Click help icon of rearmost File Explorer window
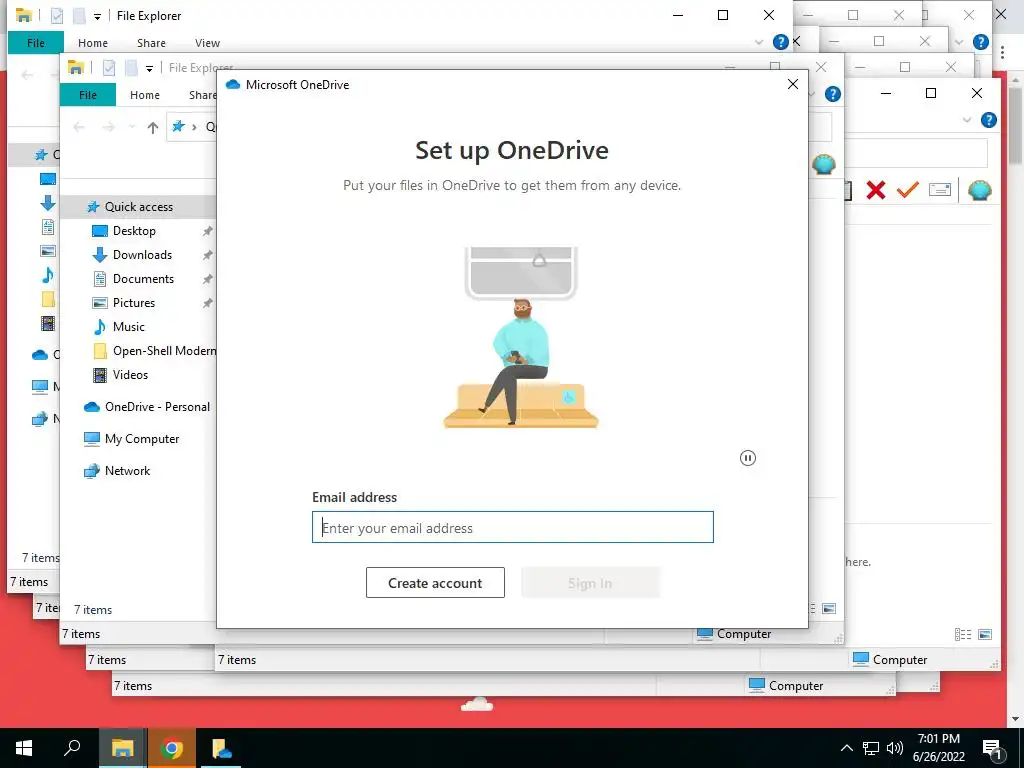The image size is (1024, 768). [x=780, y=42]
